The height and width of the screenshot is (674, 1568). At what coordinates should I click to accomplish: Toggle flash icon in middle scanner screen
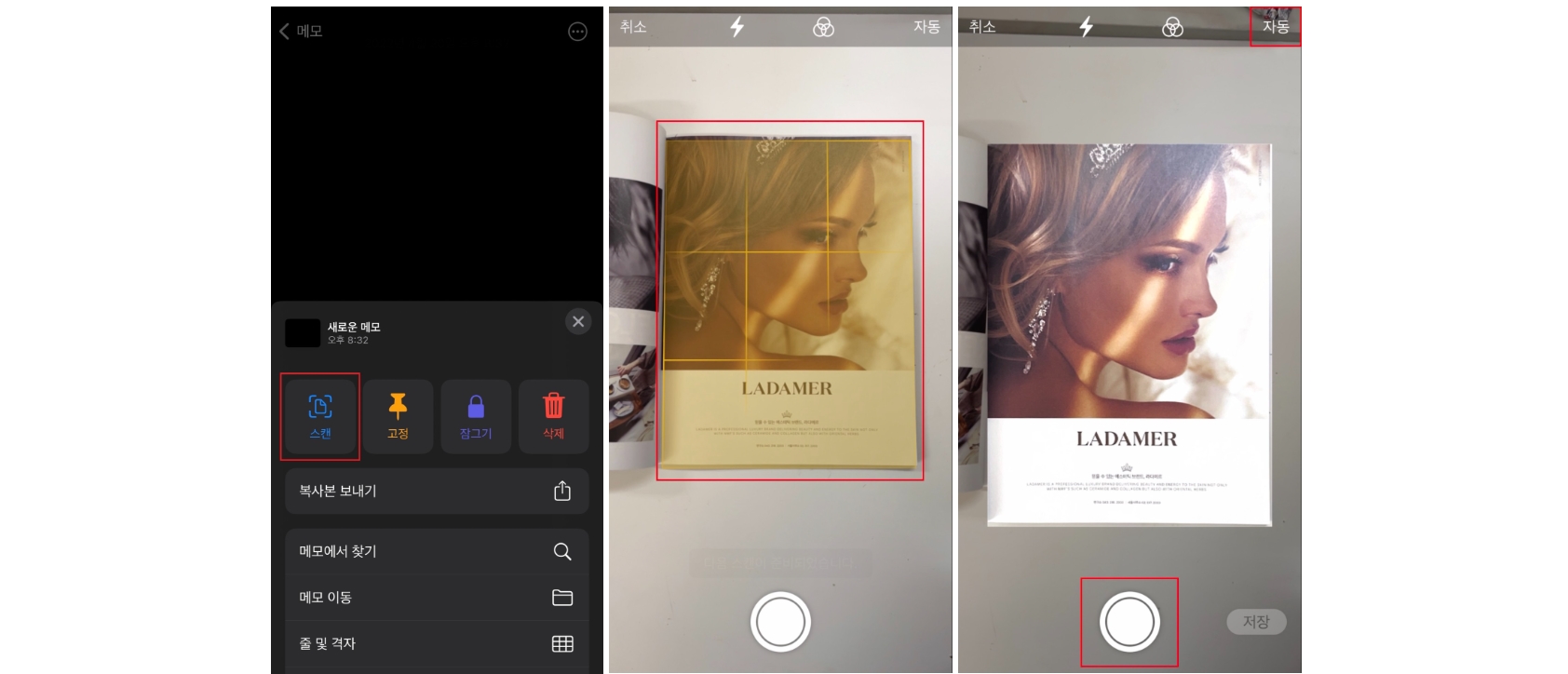[x=737, y=27]
